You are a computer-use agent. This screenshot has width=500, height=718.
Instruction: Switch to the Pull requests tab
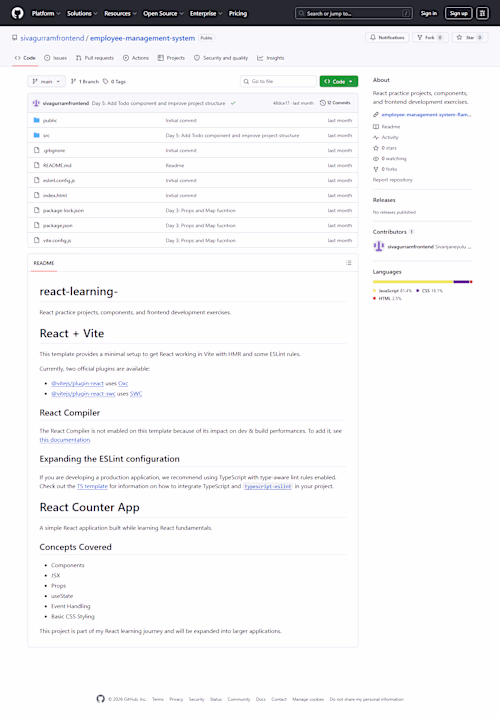click(95, 58)
